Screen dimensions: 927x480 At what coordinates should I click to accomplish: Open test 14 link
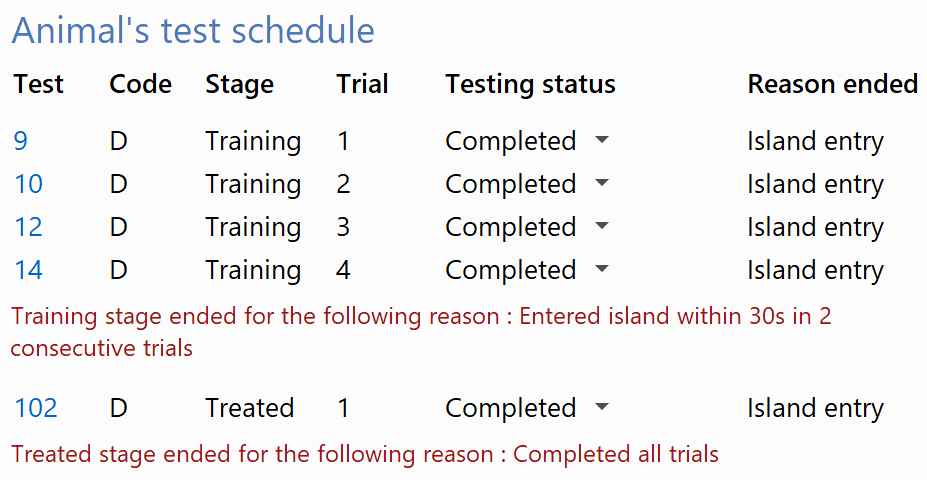pyautogui.click(x=28, y=271)
